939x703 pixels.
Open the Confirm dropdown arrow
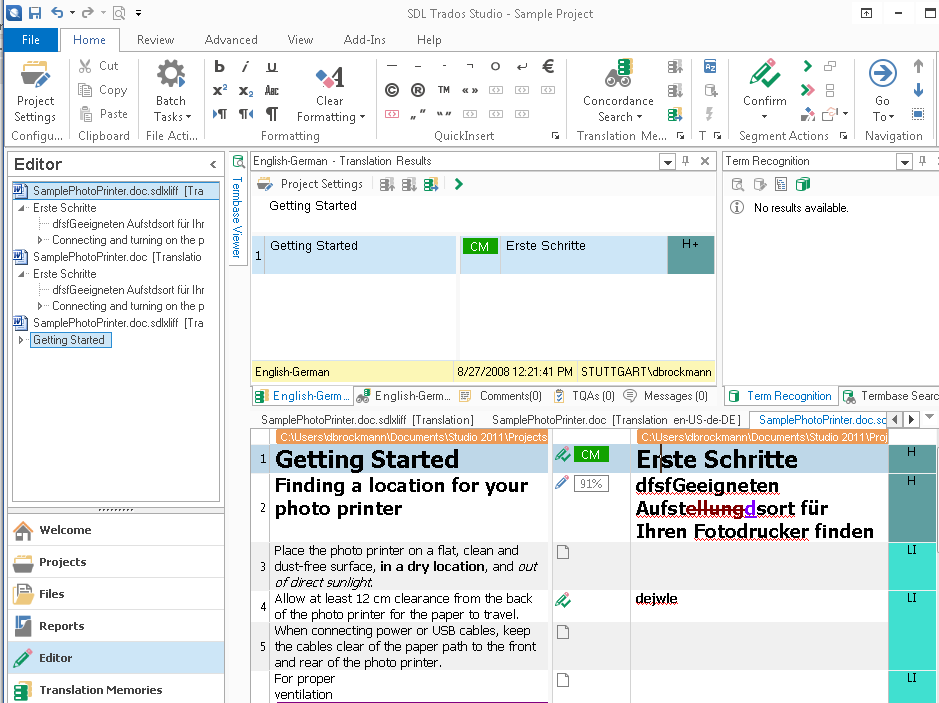[764, 117]
